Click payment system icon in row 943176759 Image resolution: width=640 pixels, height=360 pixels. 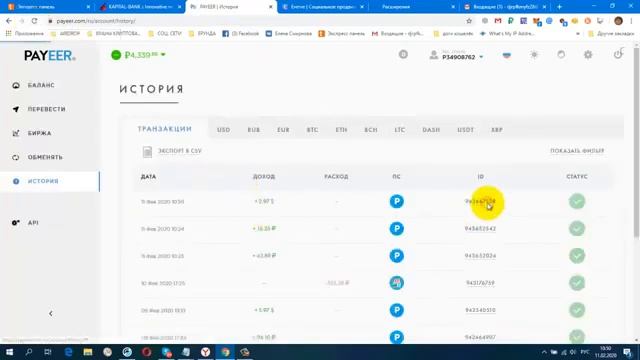click(x=396, y=283)
